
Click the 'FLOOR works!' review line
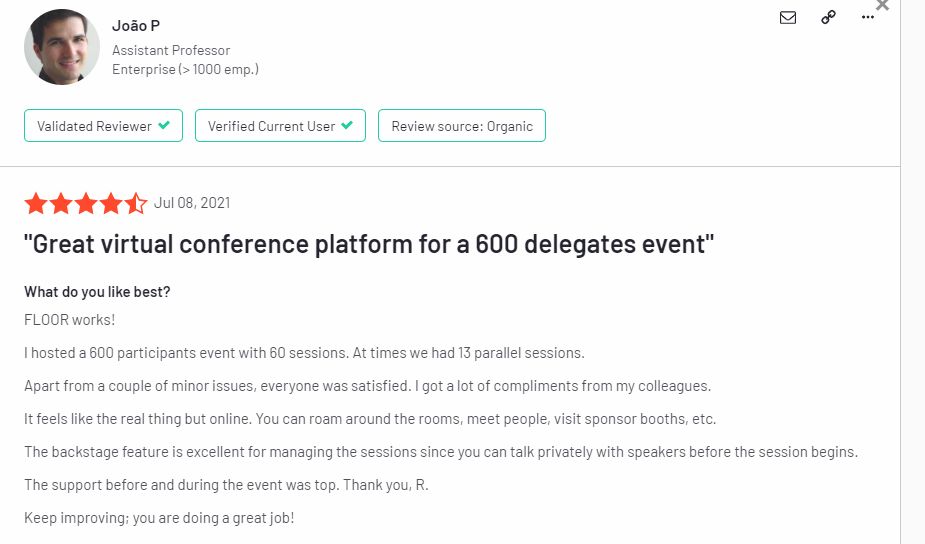[x=70, y=320]
